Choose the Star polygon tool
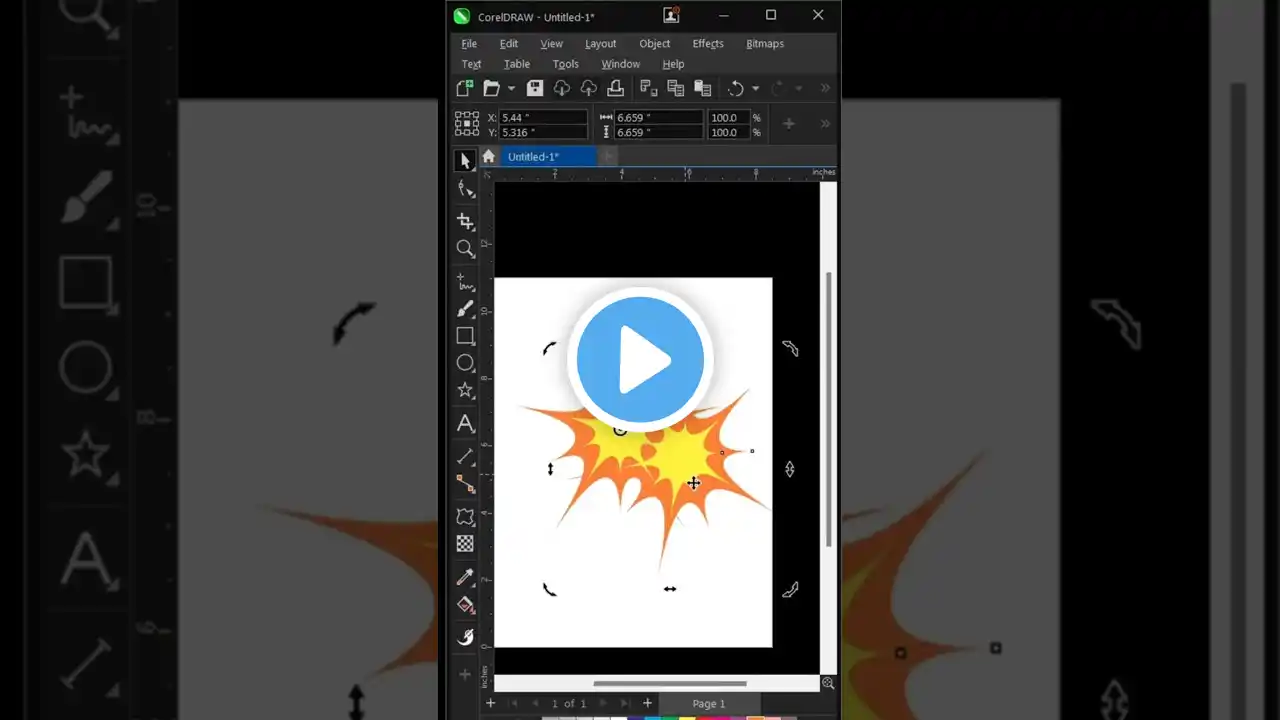The height and width of the screenshot is (720, 1280). 465,390
